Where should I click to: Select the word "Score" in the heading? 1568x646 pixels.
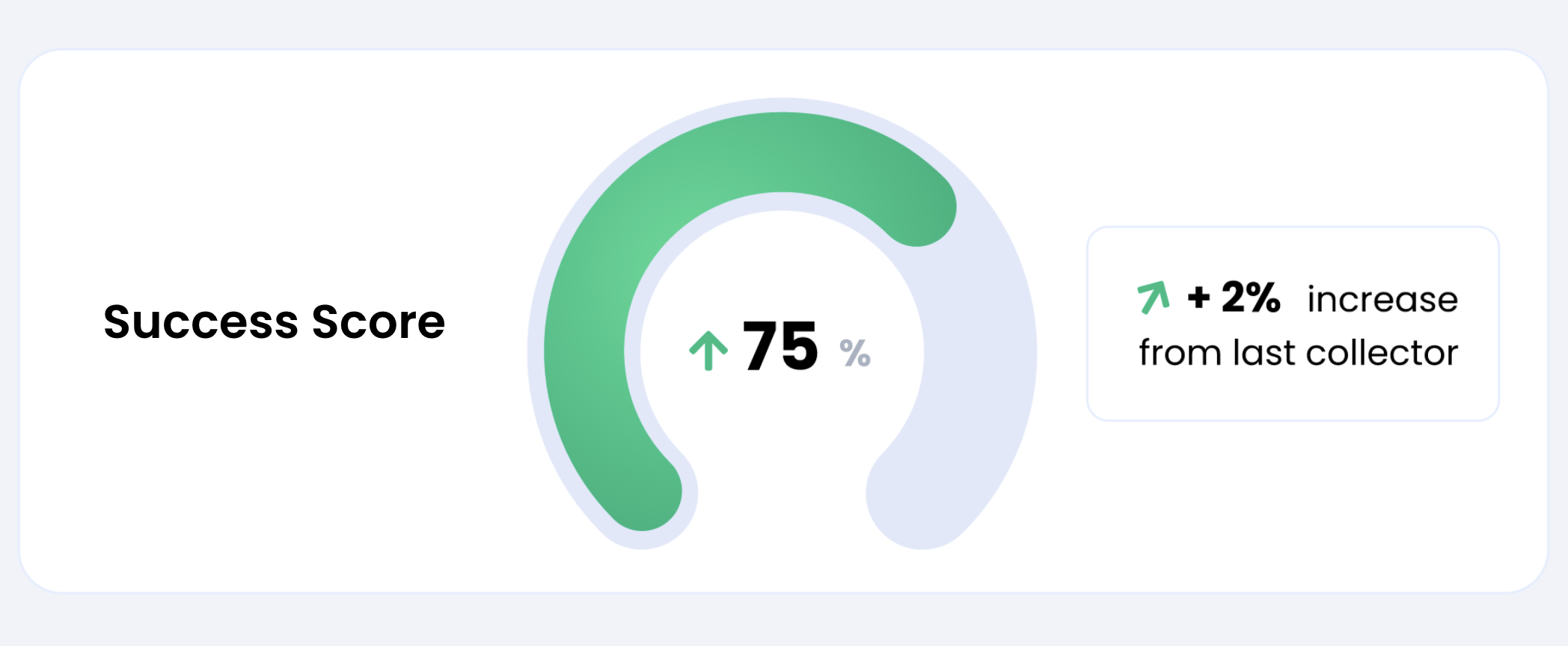(379, 322)
